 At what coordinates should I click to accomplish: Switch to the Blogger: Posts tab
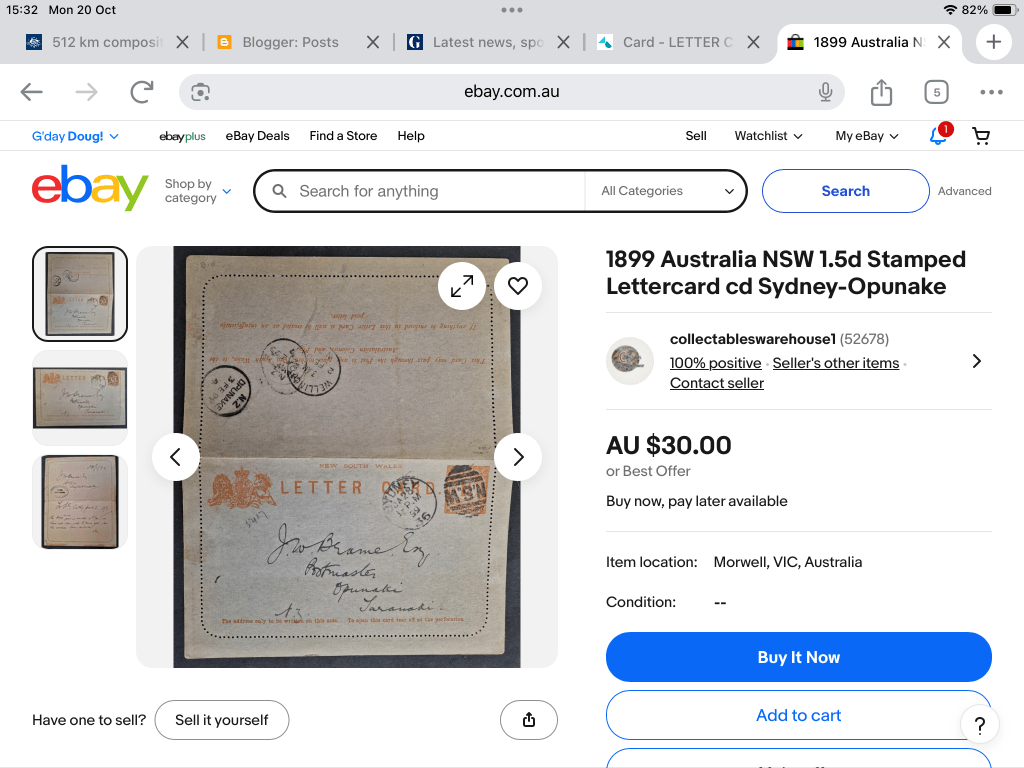[291, 42]
